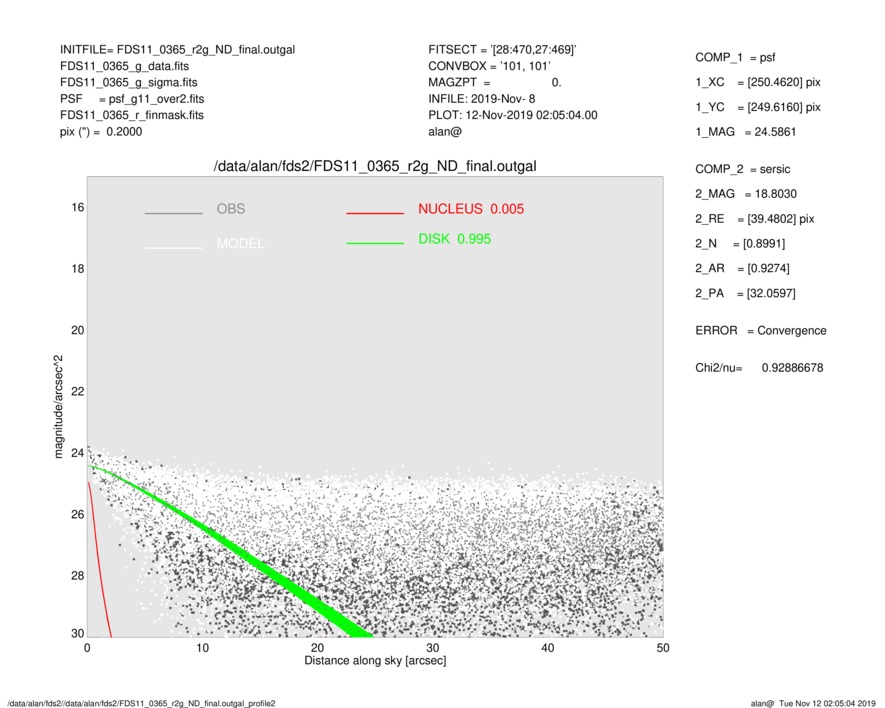
Task: Click the MAGZPT = 0. line
Action: 494,82
